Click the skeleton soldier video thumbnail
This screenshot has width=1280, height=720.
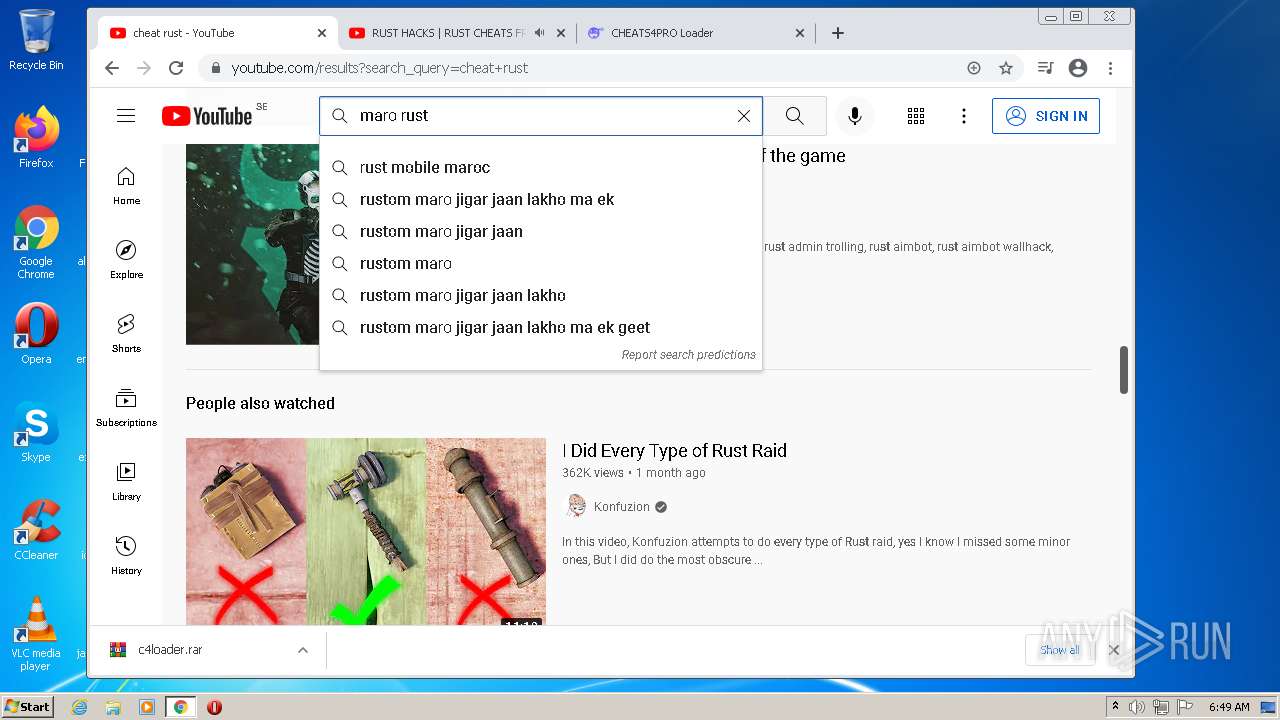coord(252,244)
